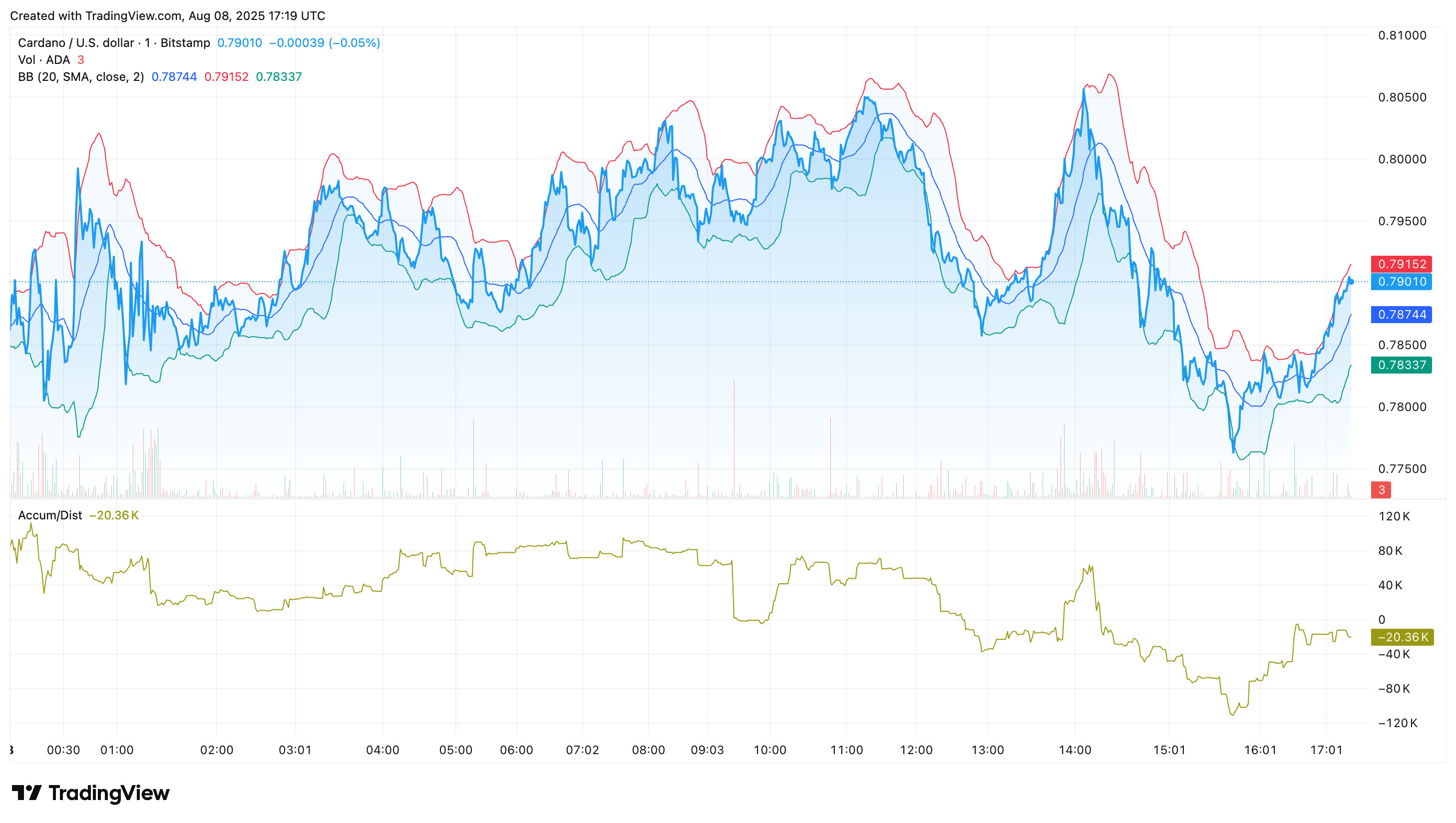Image resolution: width=1456 pixels, height=823 pixels.
Task: Open the Accum/Dist indicator legend
Action: coord(50,515)
